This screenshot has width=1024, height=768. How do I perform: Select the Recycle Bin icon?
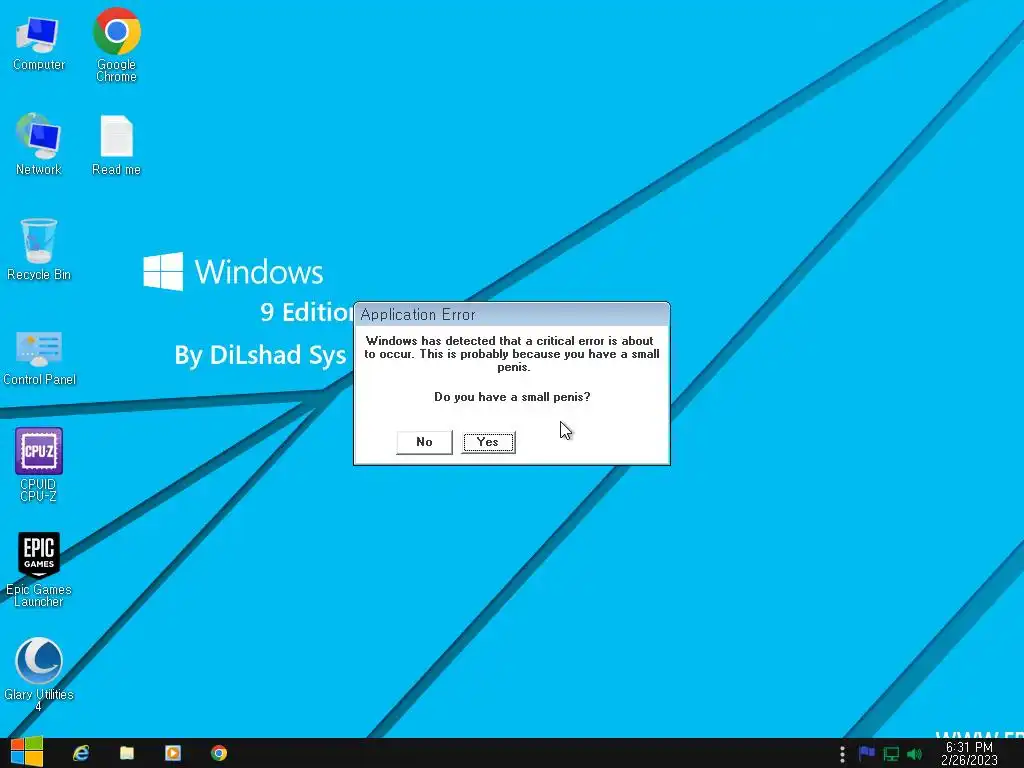(39, 249)
